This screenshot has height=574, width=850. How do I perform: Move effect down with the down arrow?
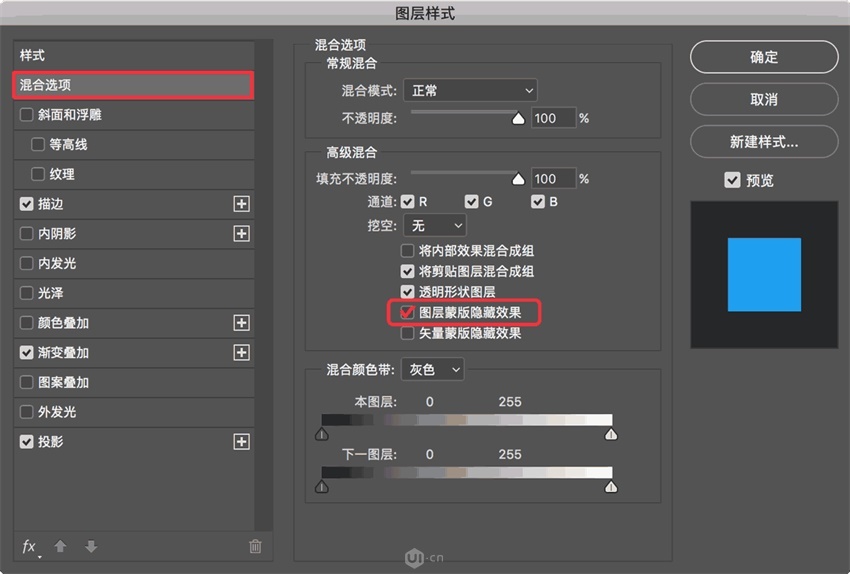[x=91, y=546]
